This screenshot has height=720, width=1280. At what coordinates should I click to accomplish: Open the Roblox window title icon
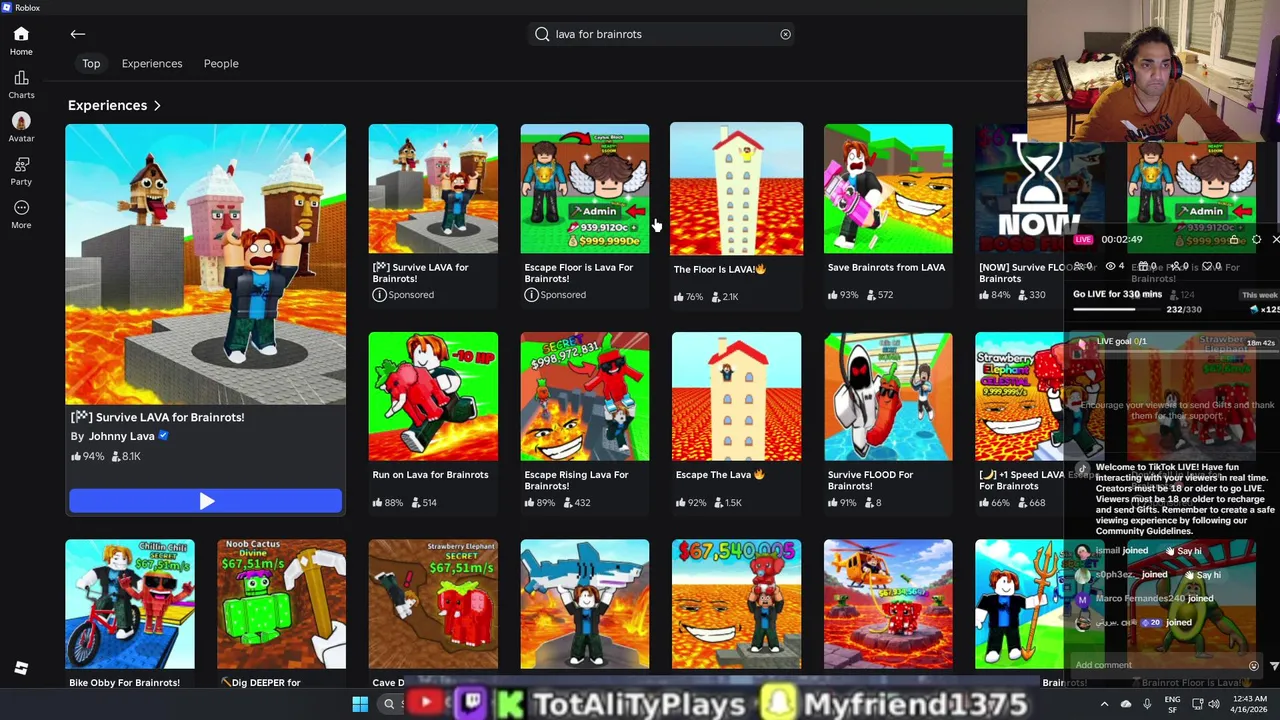point(6,7)
